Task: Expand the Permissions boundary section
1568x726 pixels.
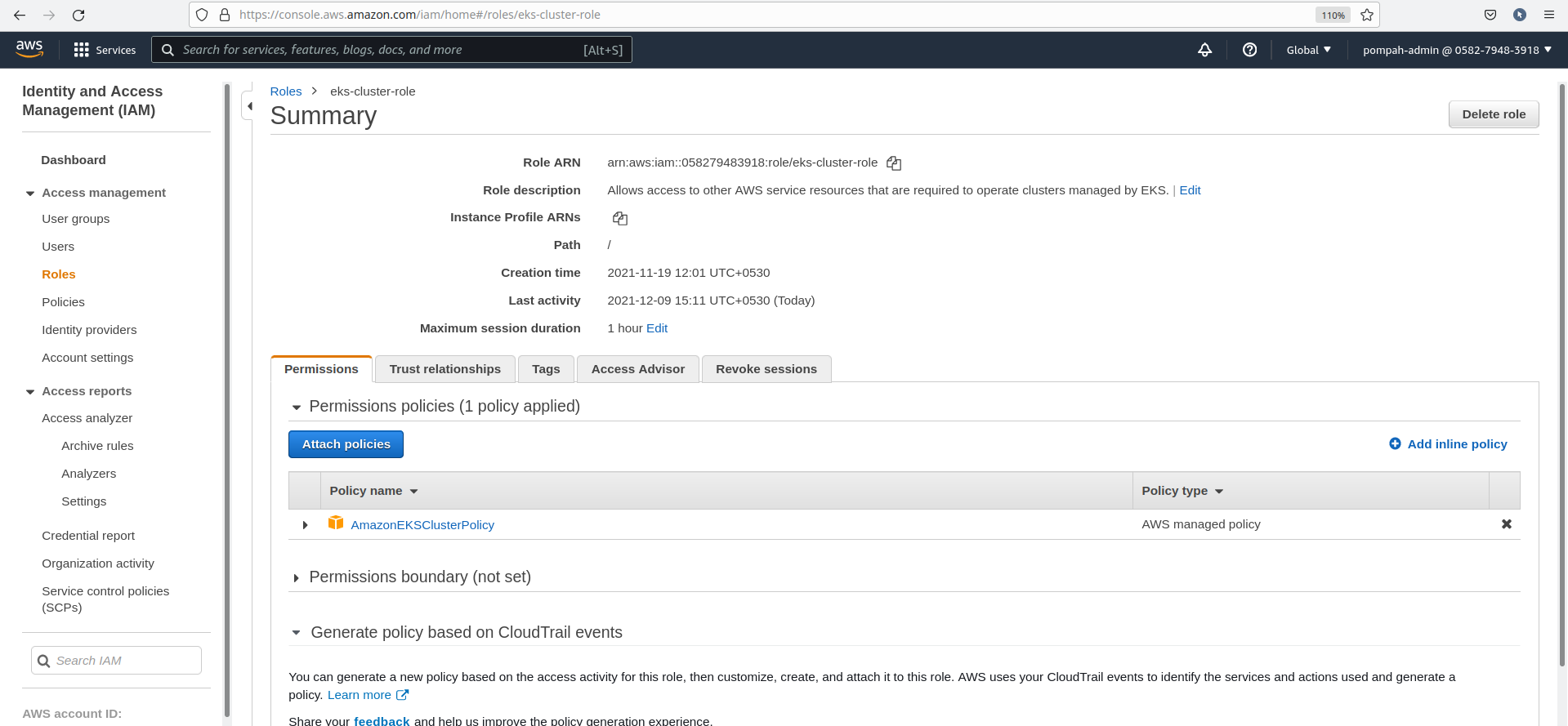Action: click(296, 578)
